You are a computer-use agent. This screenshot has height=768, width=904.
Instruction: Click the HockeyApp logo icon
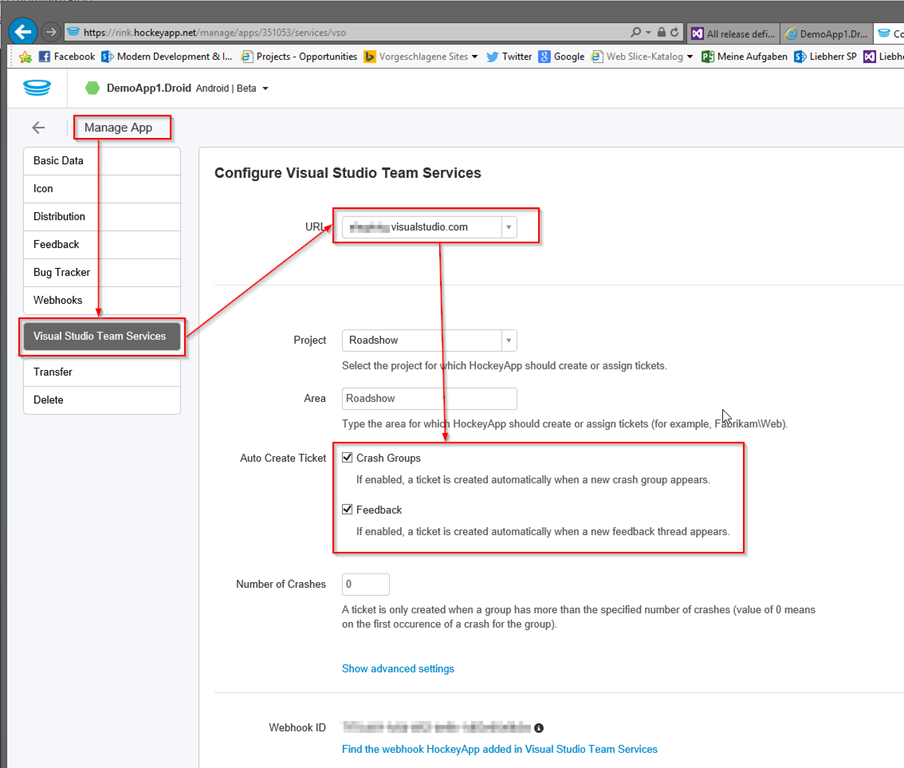click(37, 88)
